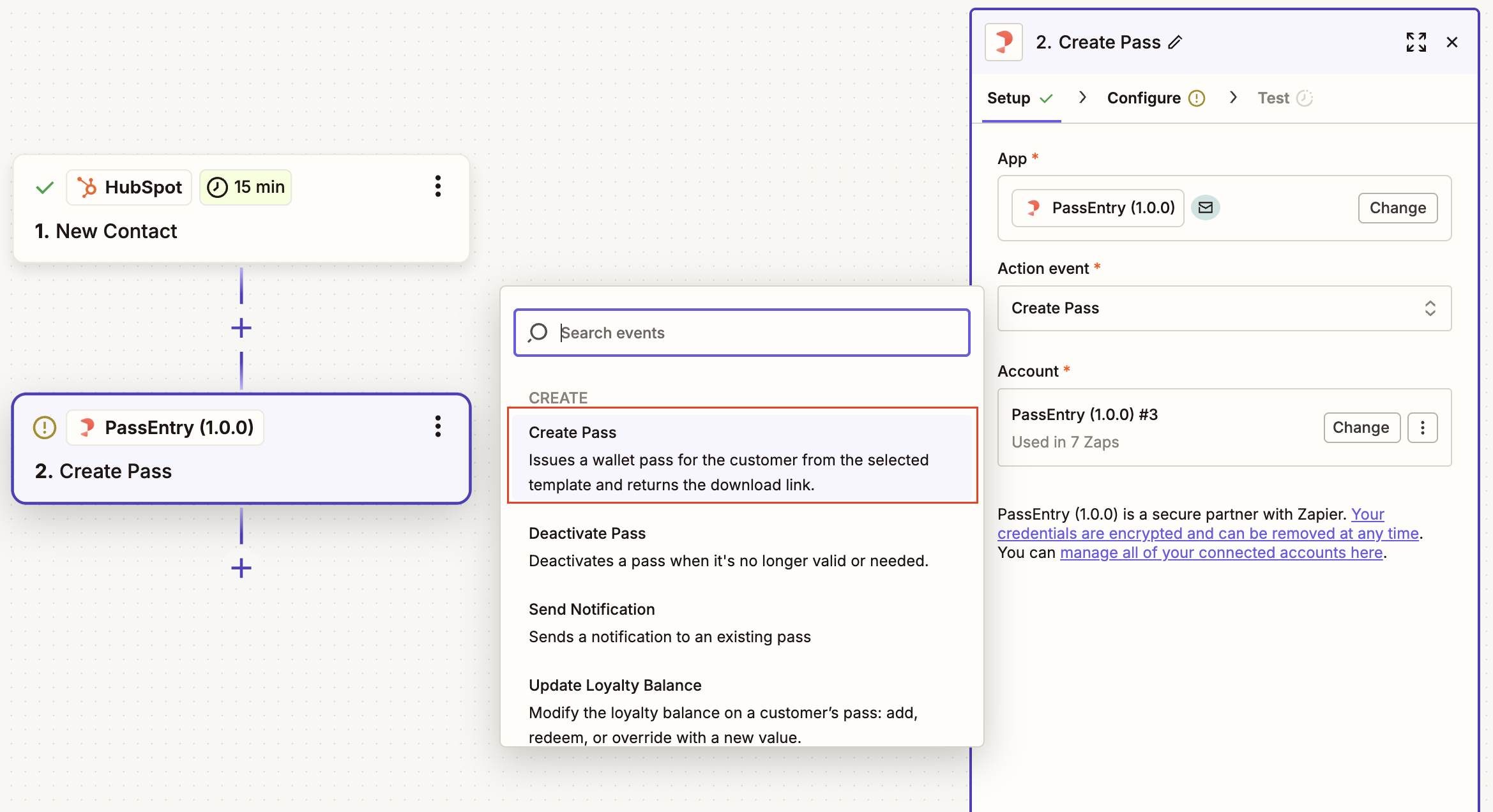
Task: Expand the panel to full screen
Action: click(1416, 42)
